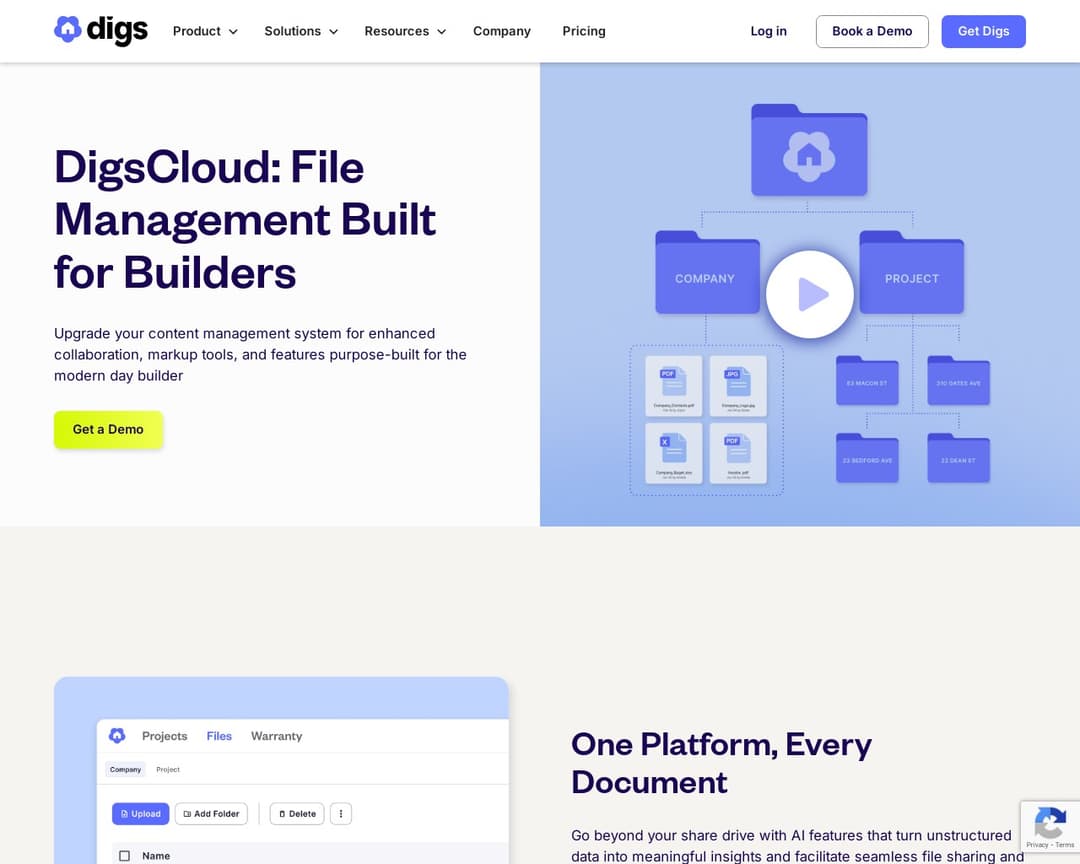
Task: Click the PROJECT folder graphic
Action: point(911,272)
